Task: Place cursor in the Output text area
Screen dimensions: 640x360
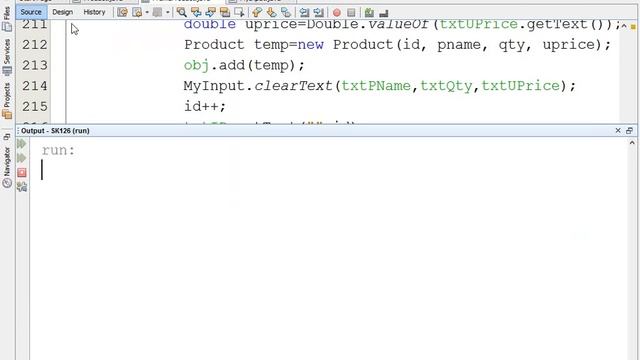Action: point(329,249)
